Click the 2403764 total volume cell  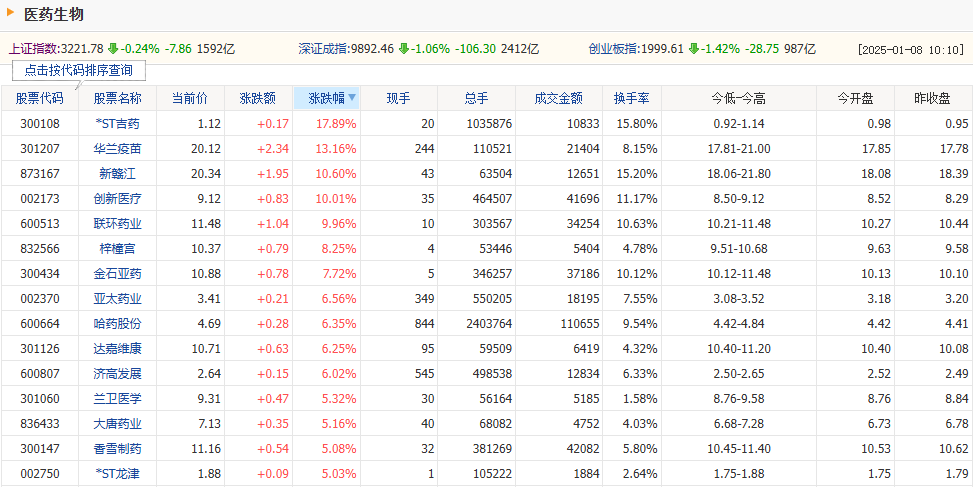click(x=489, y=324)
